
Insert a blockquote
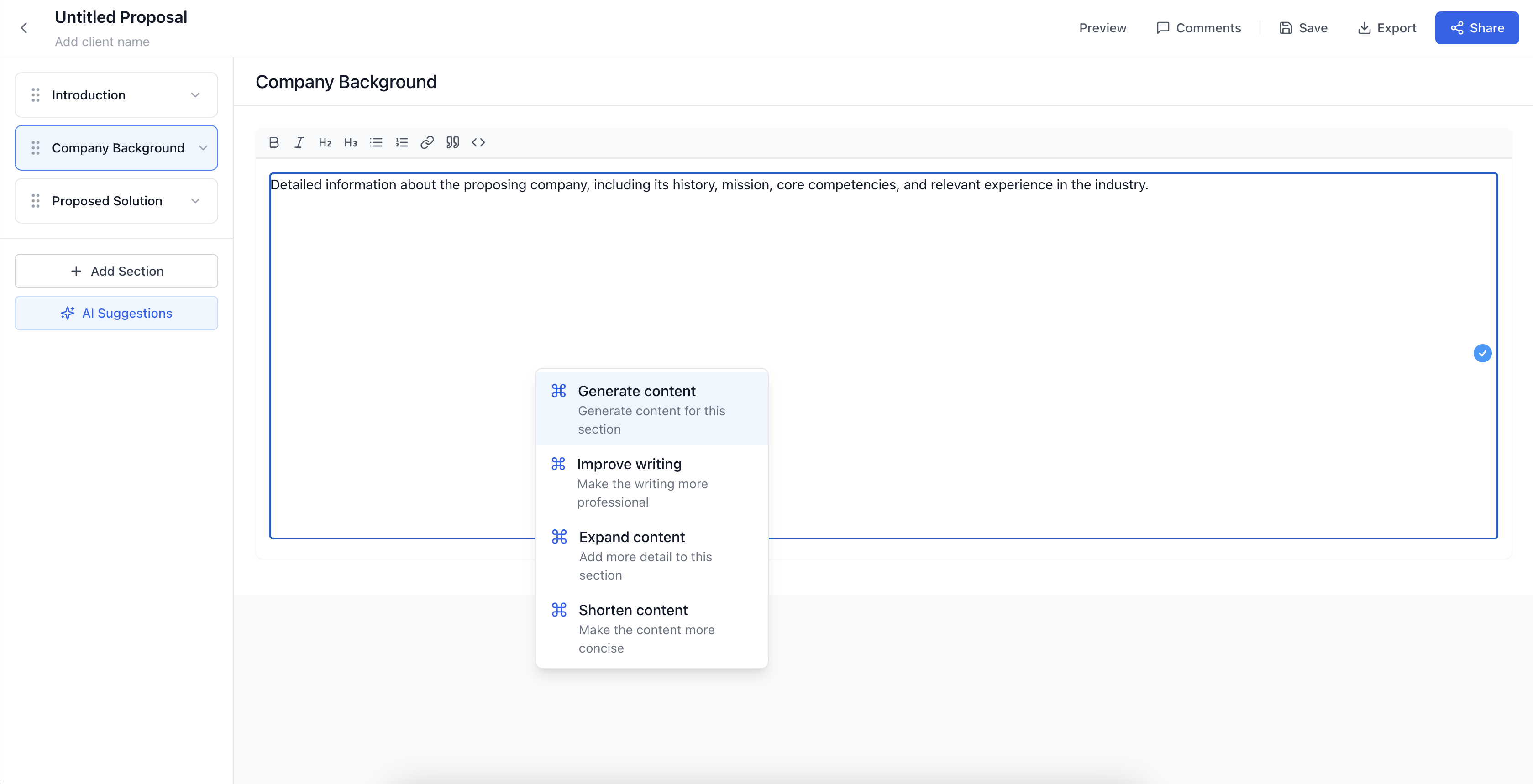(452, 142)
